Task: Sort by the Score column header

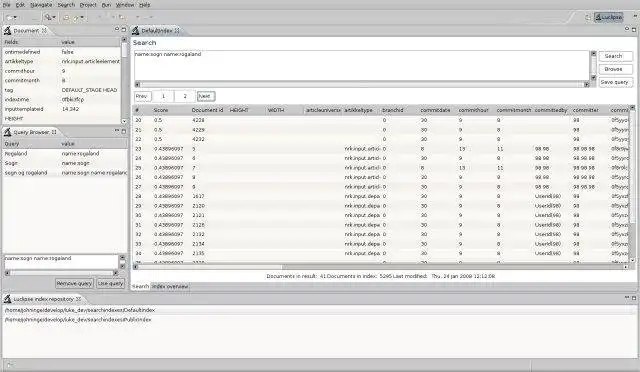Action: (x=170, y=110)
